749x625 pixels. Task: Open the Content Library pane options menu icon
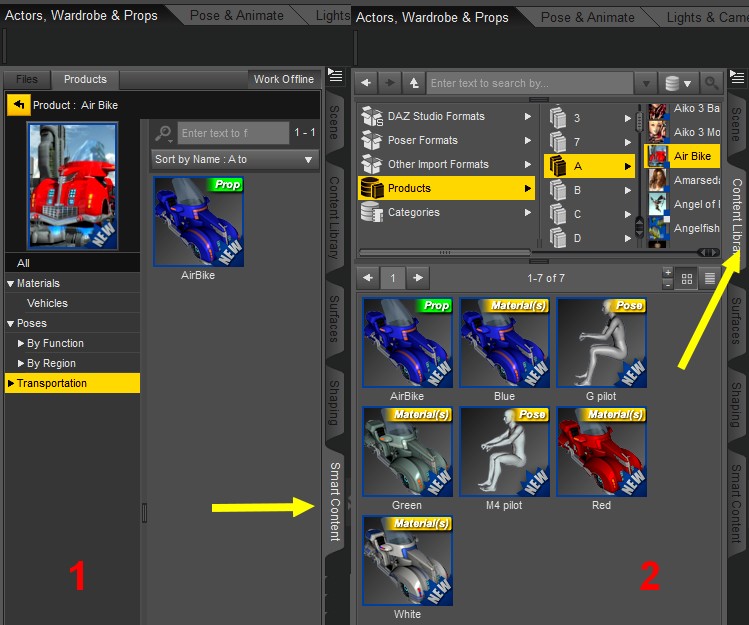pos(737,77)
